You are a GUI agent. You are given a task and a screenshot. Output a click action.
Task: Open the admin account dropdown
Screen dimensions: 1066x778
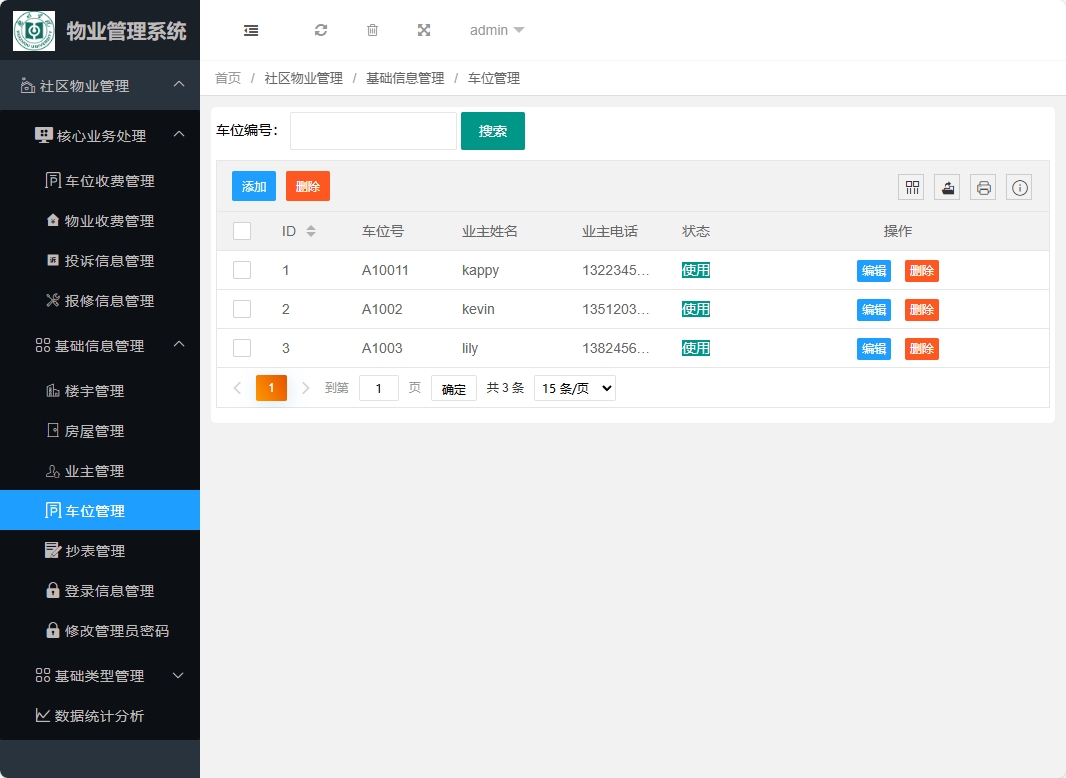coord(496,30)
